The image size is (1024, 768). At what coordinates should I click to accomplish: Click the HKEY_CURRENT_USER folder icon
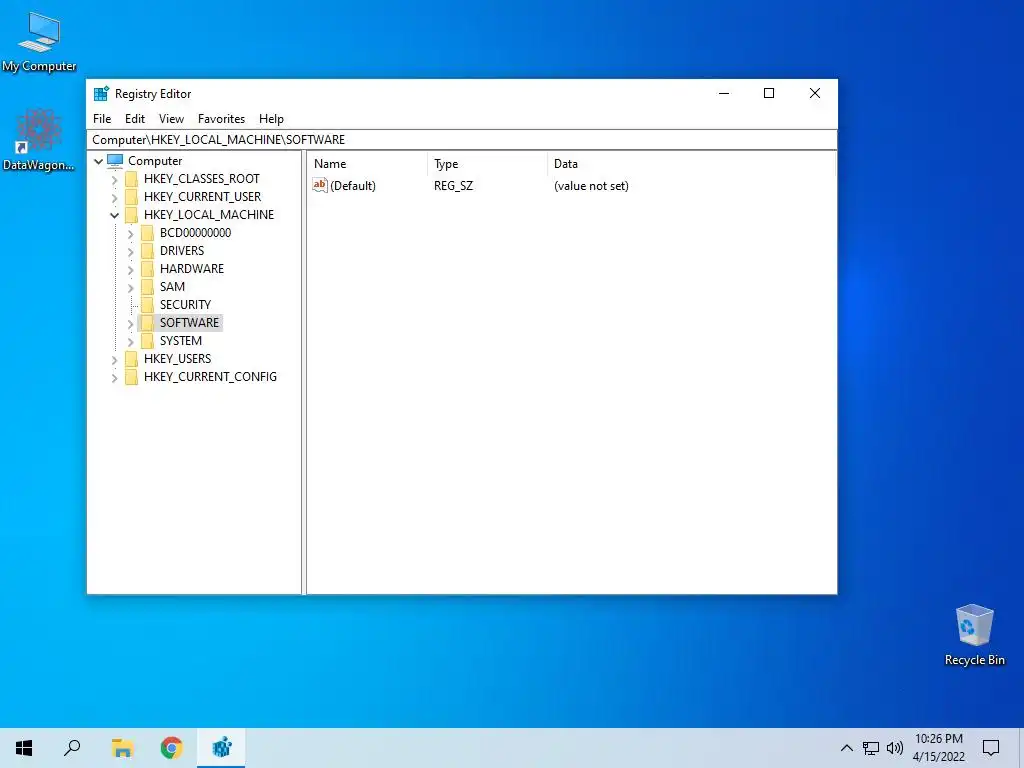pos(131,197)
